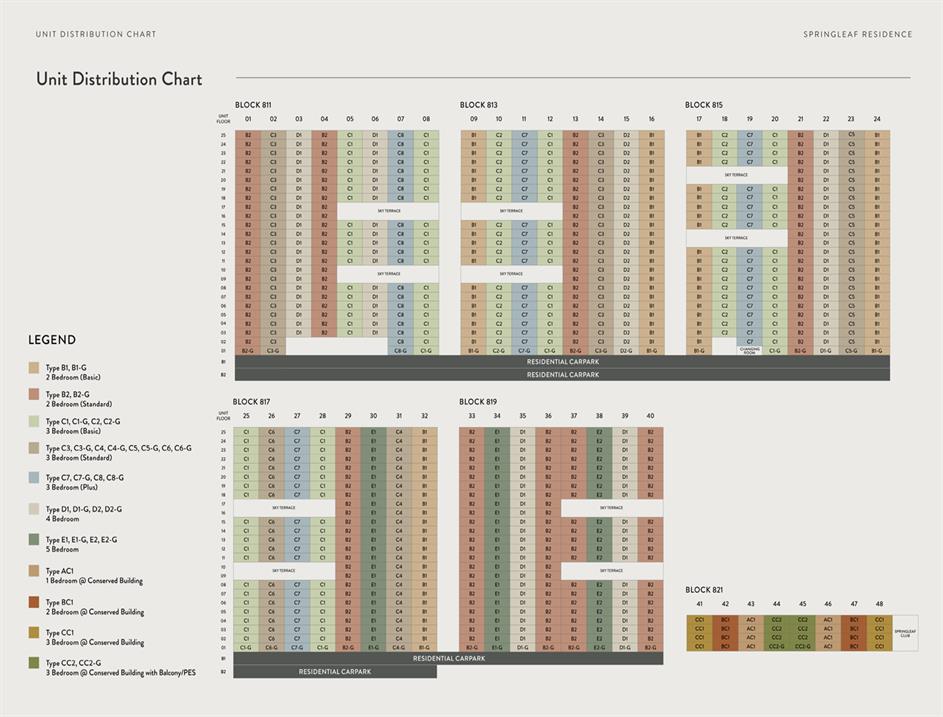Click the Type B1, B1-G legend swatch
943x717 pixels.
(34, 368)
